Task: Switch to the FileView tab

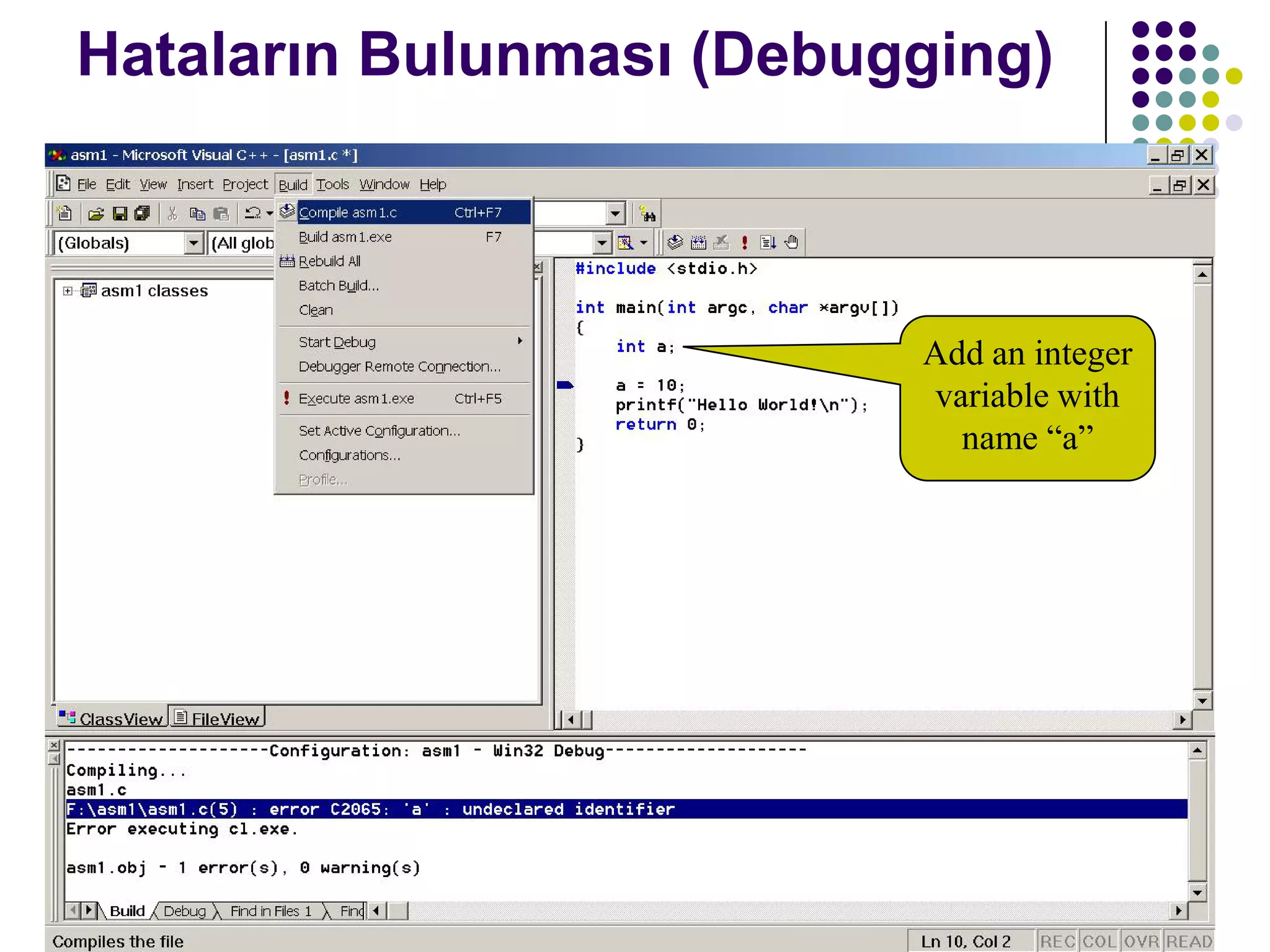Action: pyautogui.click(x=217, y=718)
